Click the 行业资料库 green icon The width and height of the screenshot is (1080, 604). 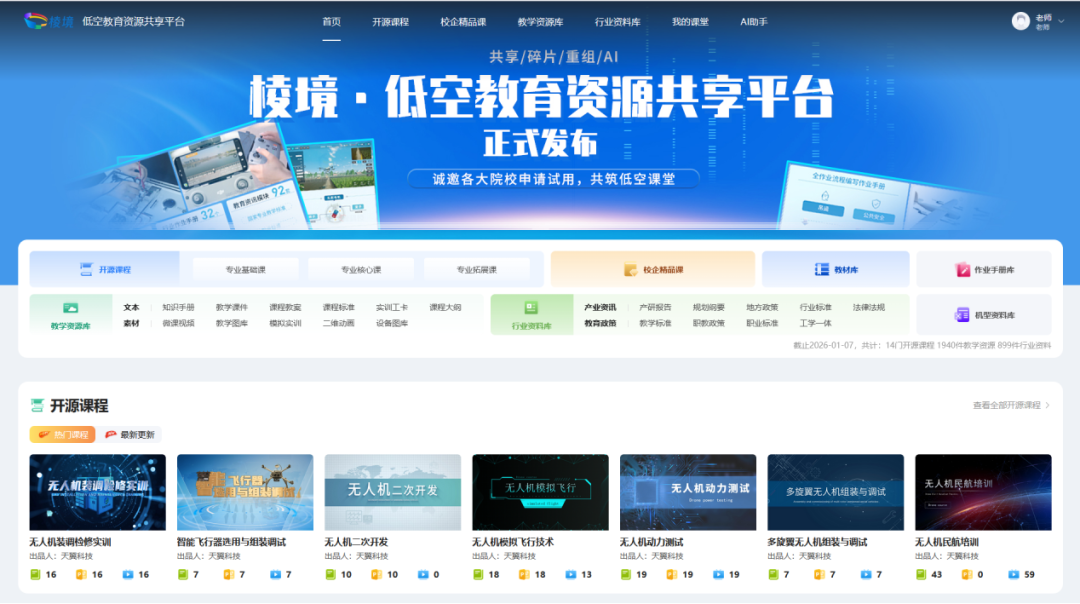click(531, 308)
